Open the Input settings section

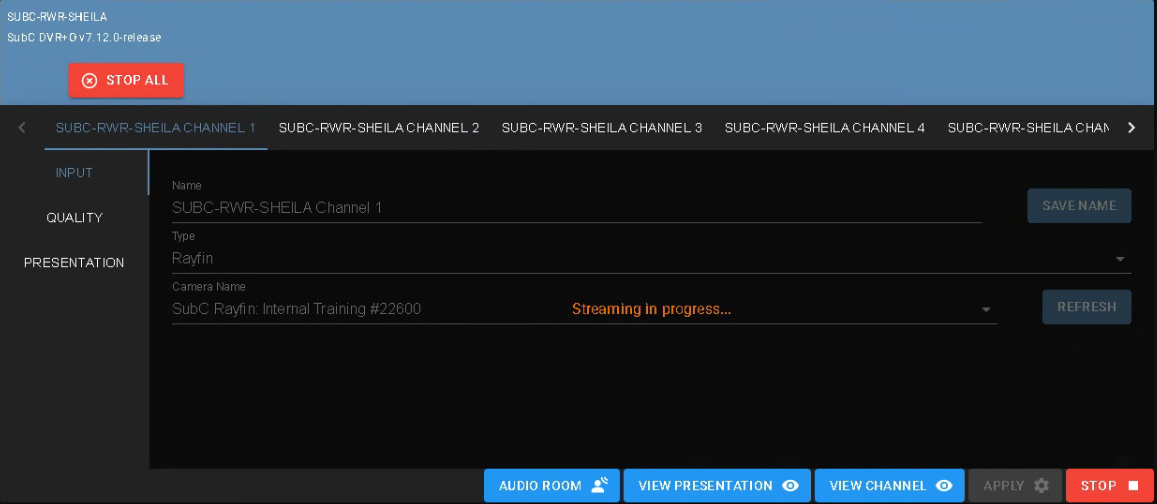(x=74, y=173)
